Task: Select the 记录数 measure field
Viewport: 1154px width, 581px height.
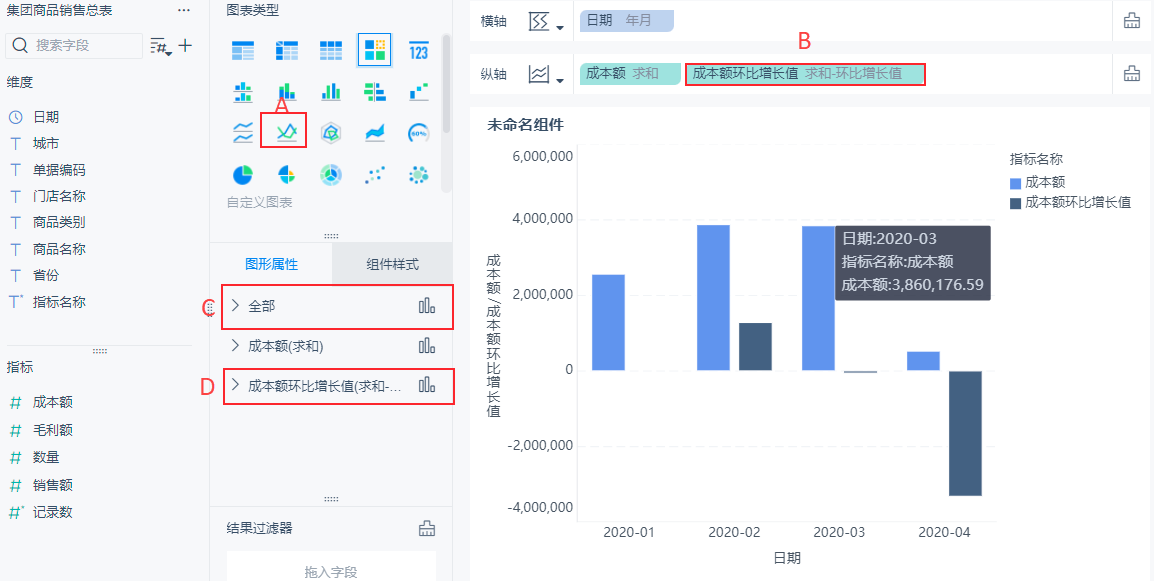Action: (53, 513)
